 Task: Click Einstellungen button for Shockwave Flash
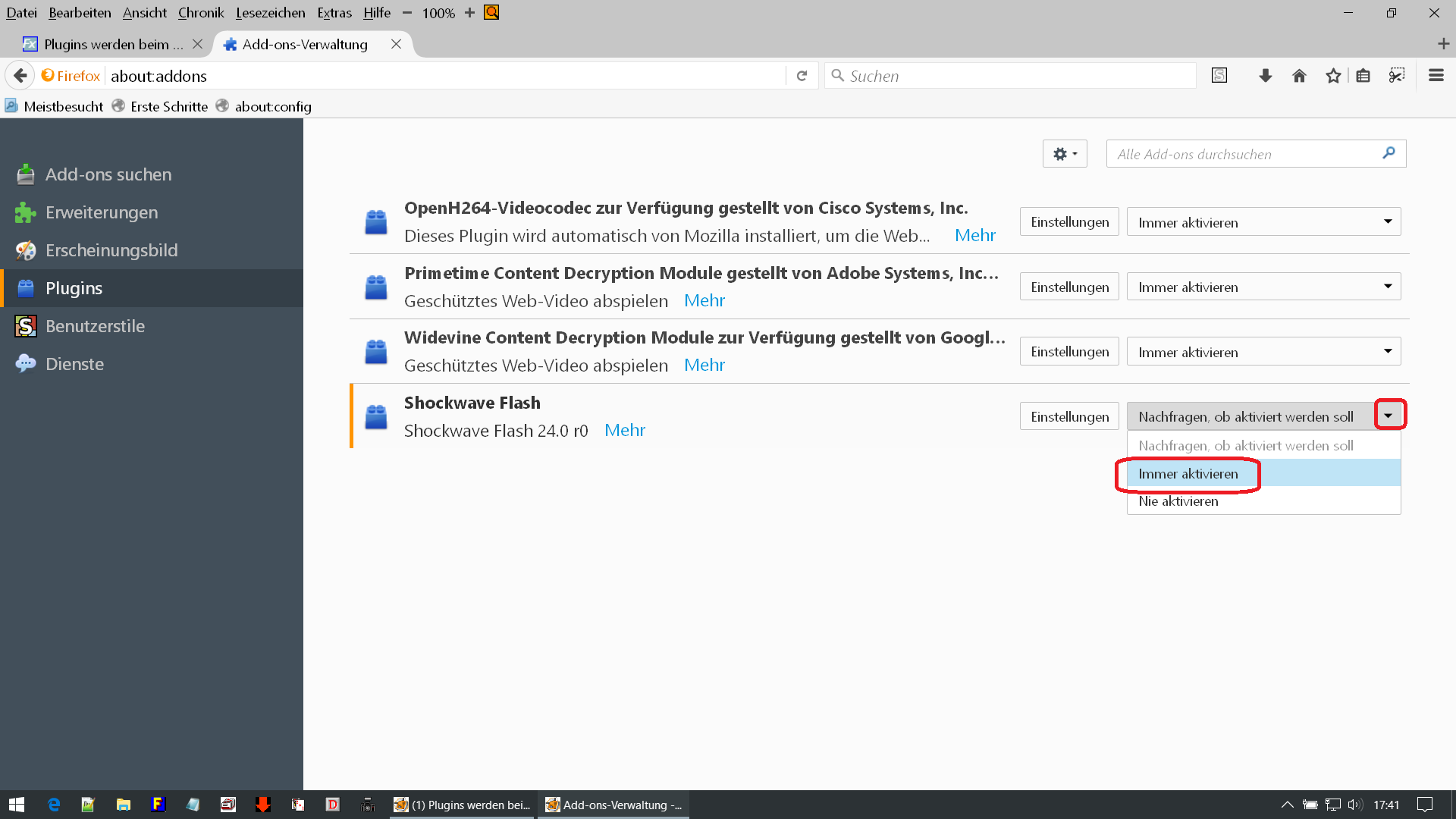tap(1069, 416)
